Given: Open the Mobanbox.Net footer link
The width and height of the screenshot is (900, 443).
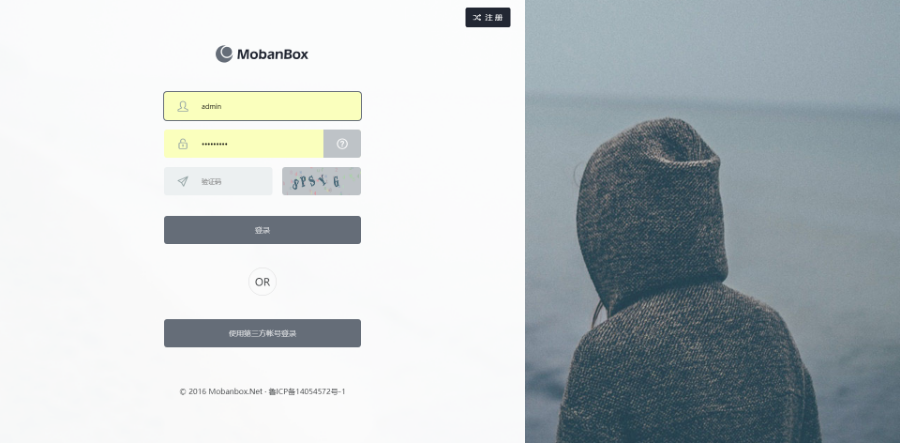Looking at the screenshot, I should tap(235, 391).
